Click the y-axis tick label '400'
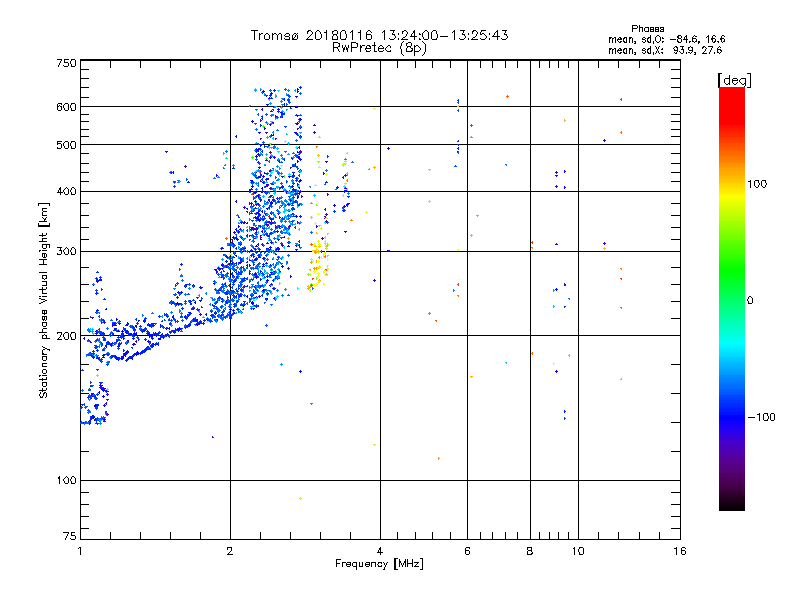This screenshot has height=600, width=800. point(66,192)
